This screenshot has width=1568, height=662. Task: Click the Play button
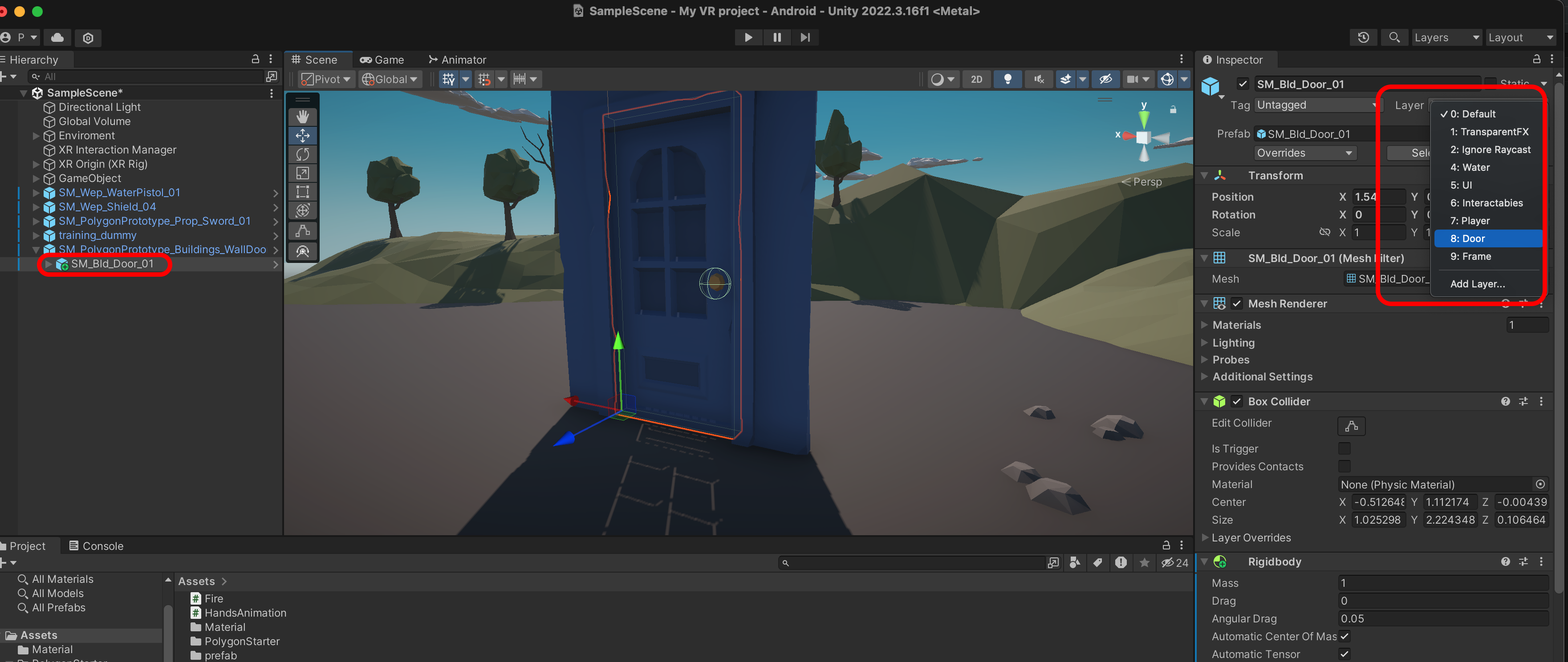tap(748, 37)
